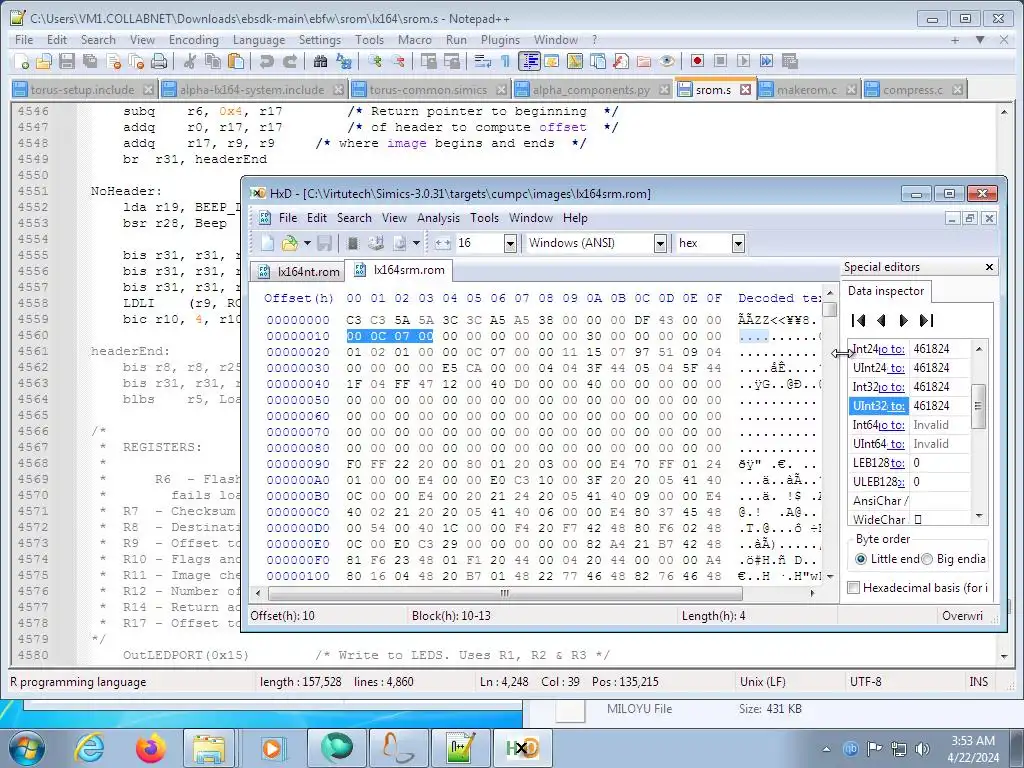This screenshot has width=1024, height=768.
Task: Open HxD Tools menu
Action: pos(485,218)
